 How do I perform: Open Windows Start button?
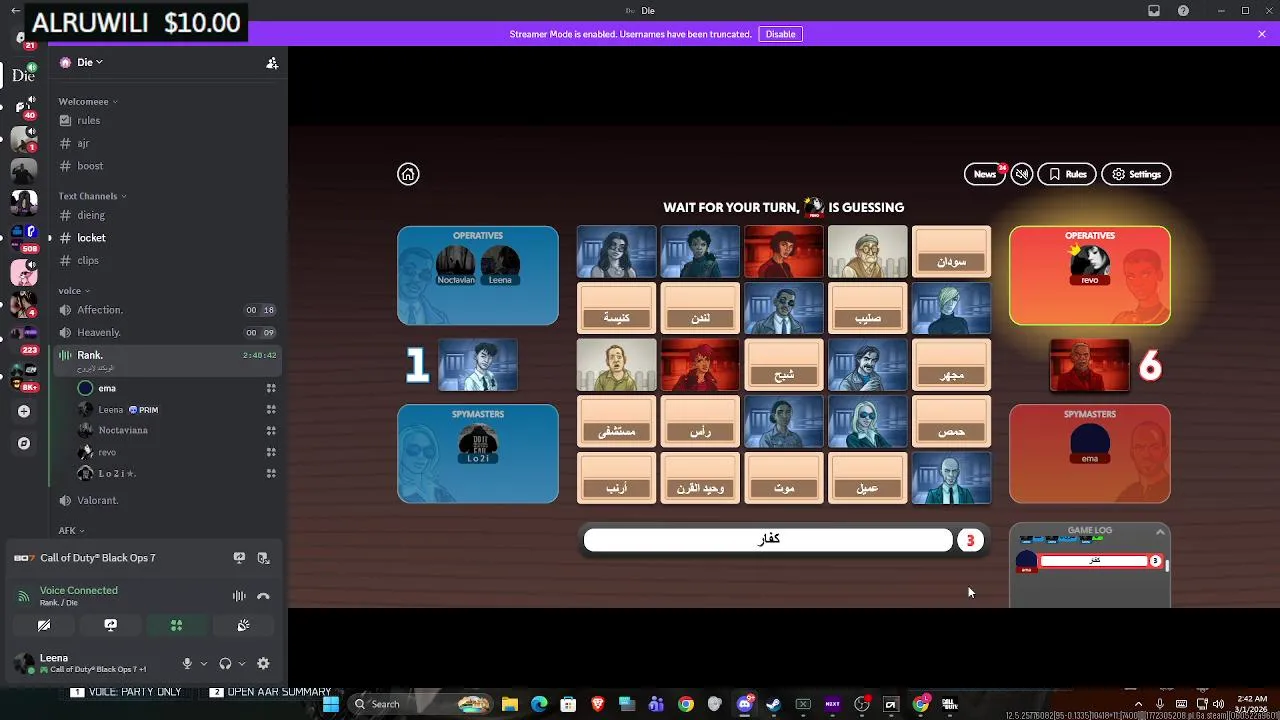tap(331, 704)
